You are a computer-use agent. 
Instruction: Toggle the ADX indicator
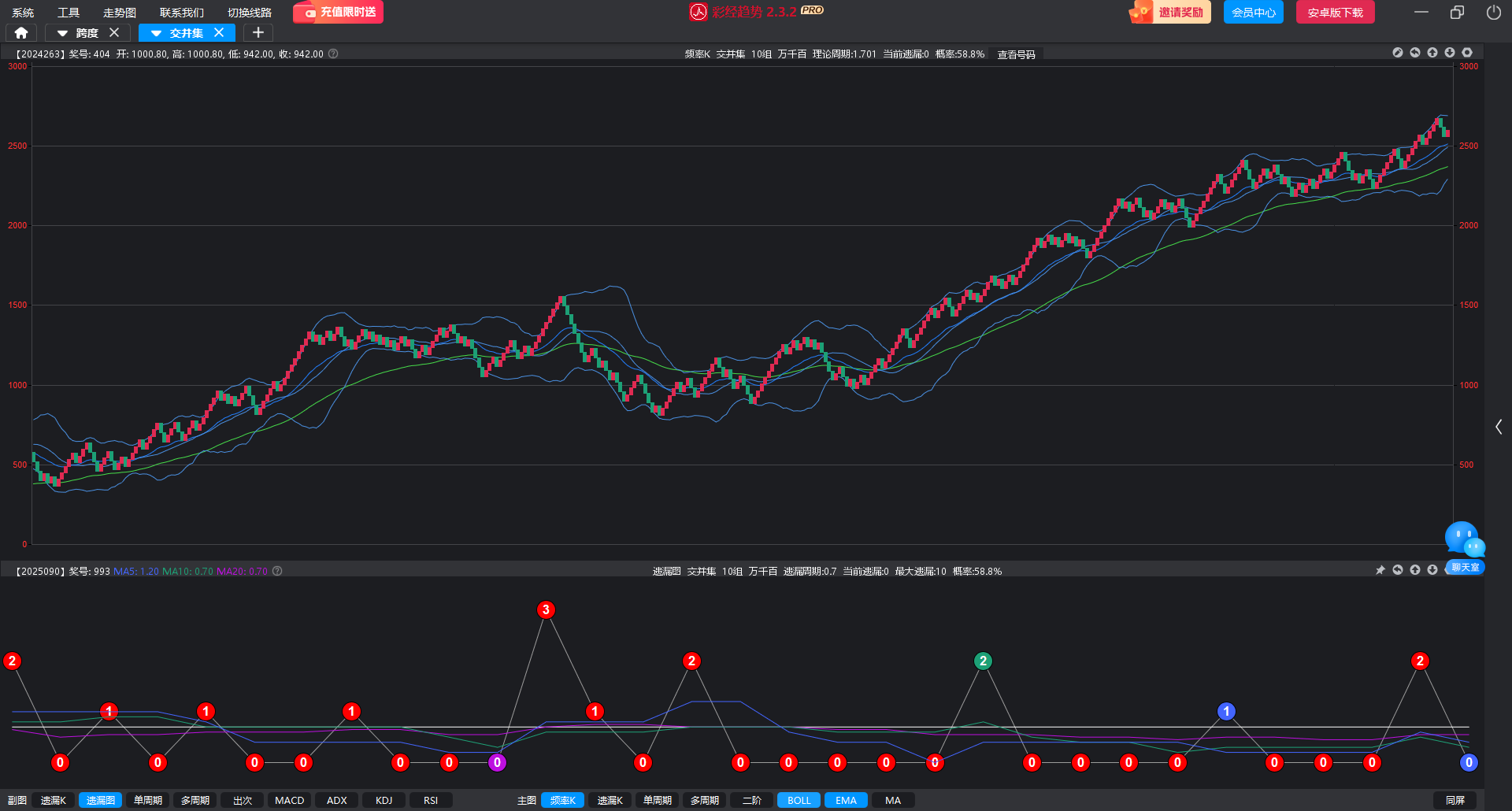tap(337, 800)
